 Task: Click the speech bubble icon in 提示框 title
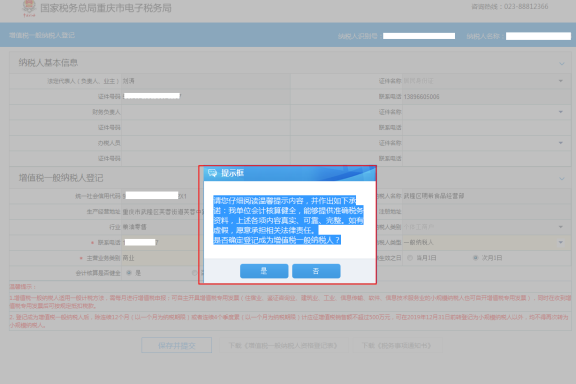212,173
